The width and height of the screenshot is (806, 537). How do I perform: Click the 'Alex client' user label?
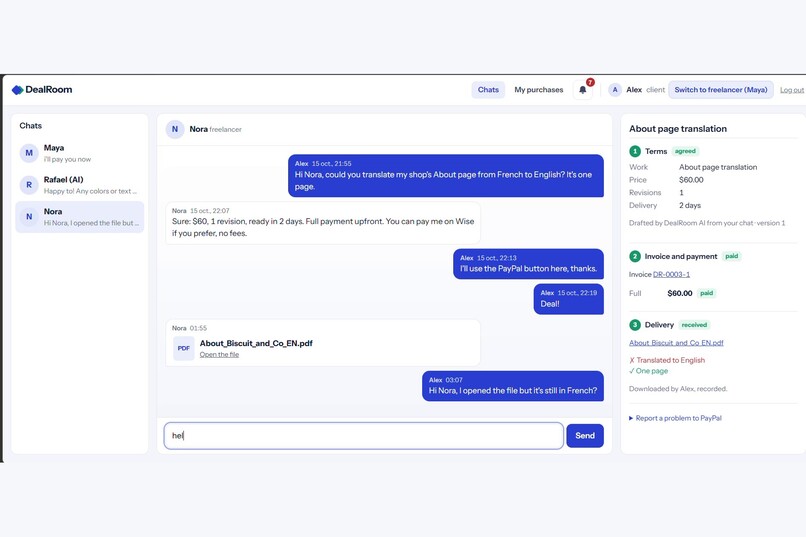(645, 90)
